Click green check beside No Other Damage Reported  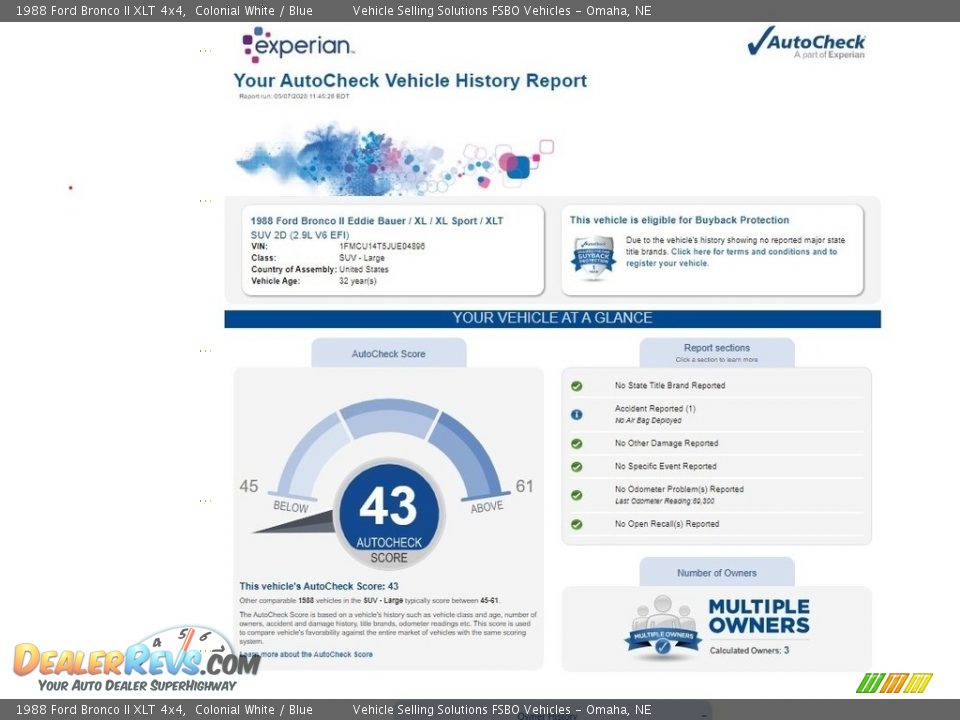click(x=576, y=443)
